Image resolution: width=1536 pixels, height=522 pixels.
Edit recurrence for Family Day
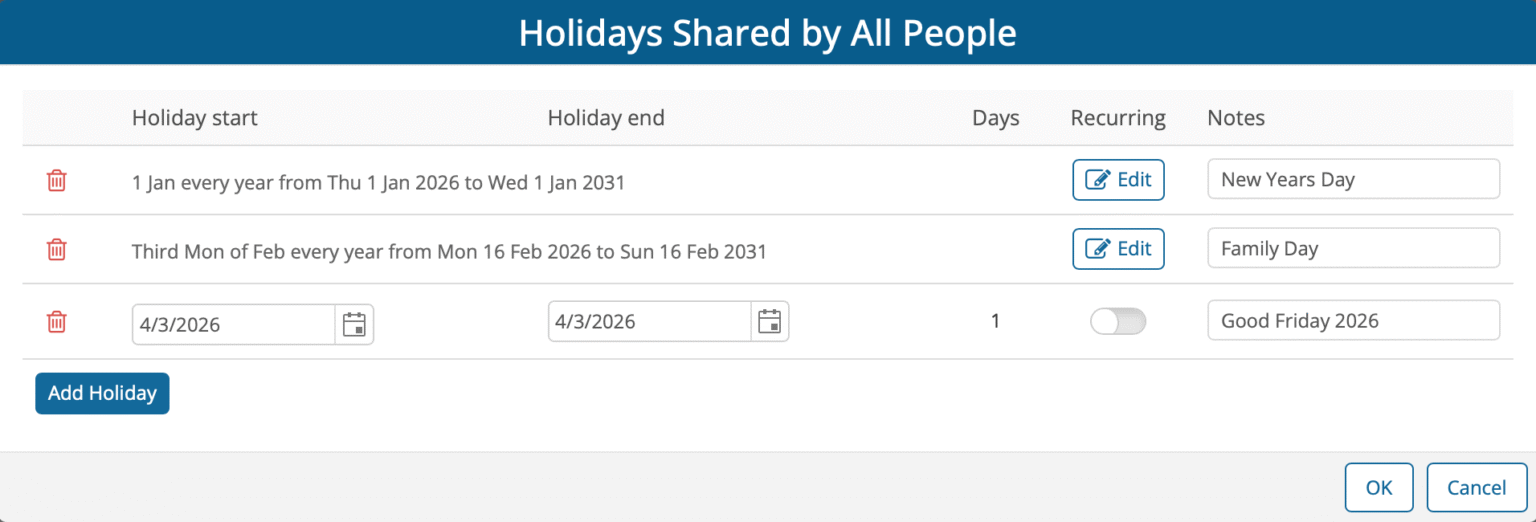[1118, 249]
